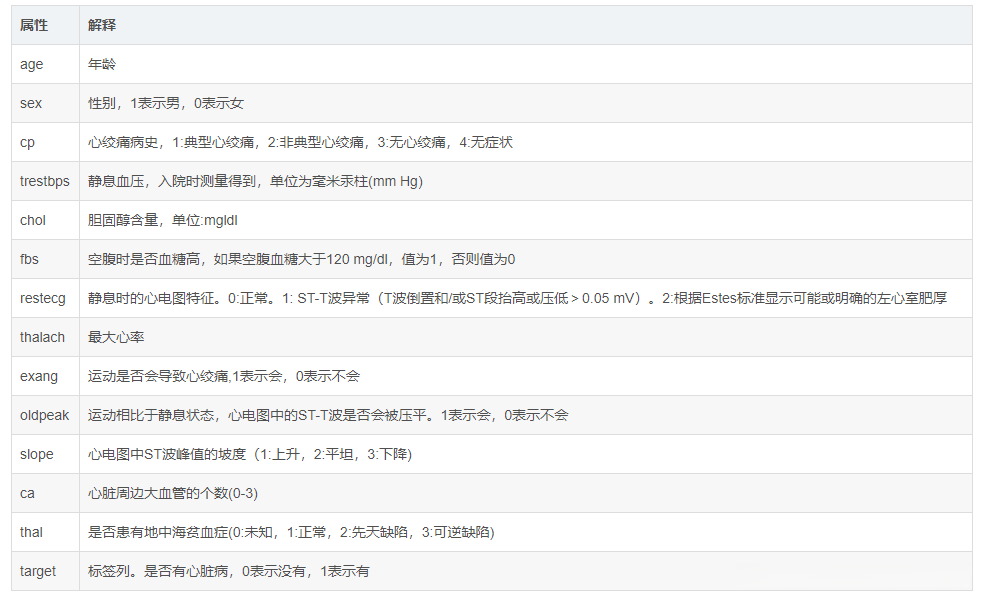Click the '性别，1表示男，0表示女' text
This screenshot has width=983, height=596.
coord(166,103)
